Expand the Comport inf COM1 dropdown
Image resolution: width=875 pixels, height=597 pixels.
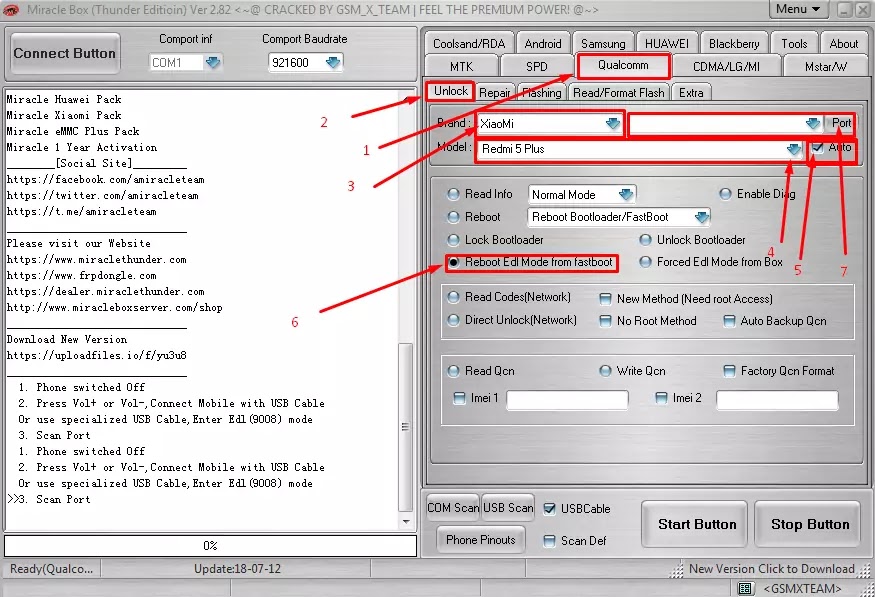click(x=213, y=62)
